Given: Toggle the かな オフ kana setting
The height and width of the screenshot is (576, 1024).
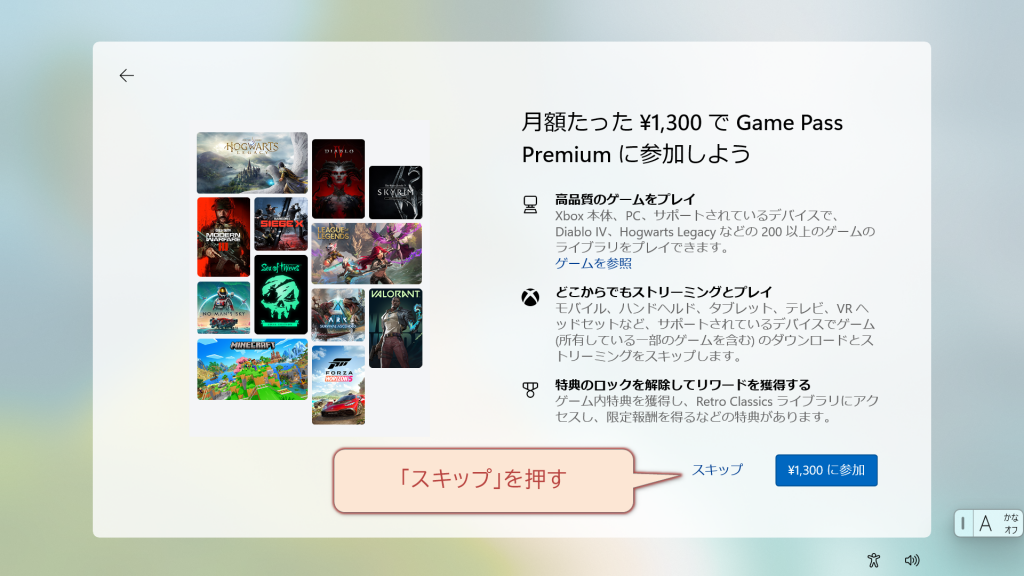Looking at the screenshot, I should 1011,523.
